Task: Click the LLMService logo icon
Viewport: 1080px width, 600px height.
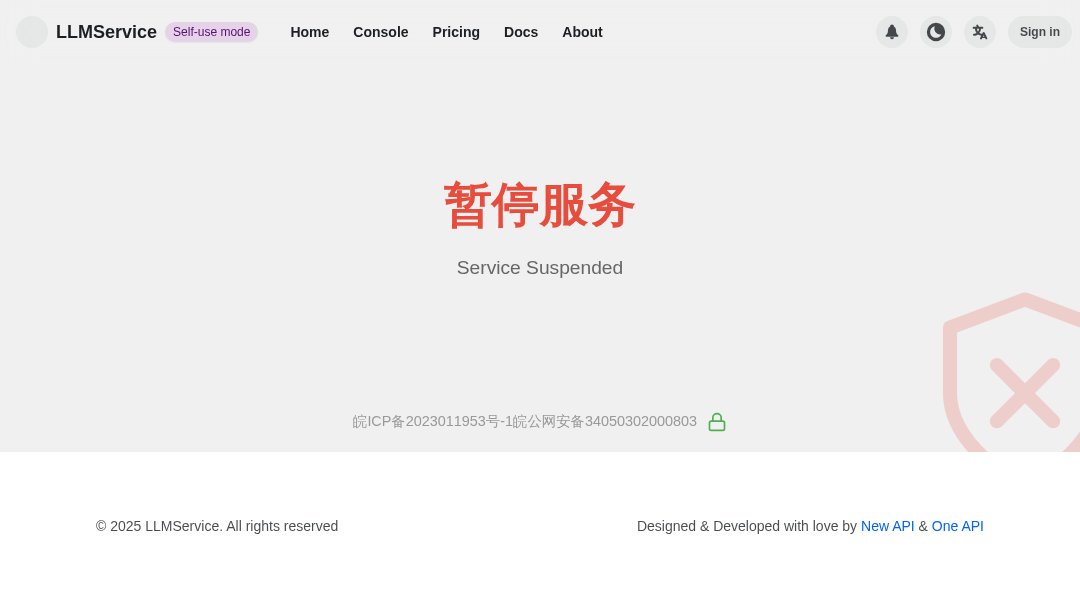Action: (32, 32)
